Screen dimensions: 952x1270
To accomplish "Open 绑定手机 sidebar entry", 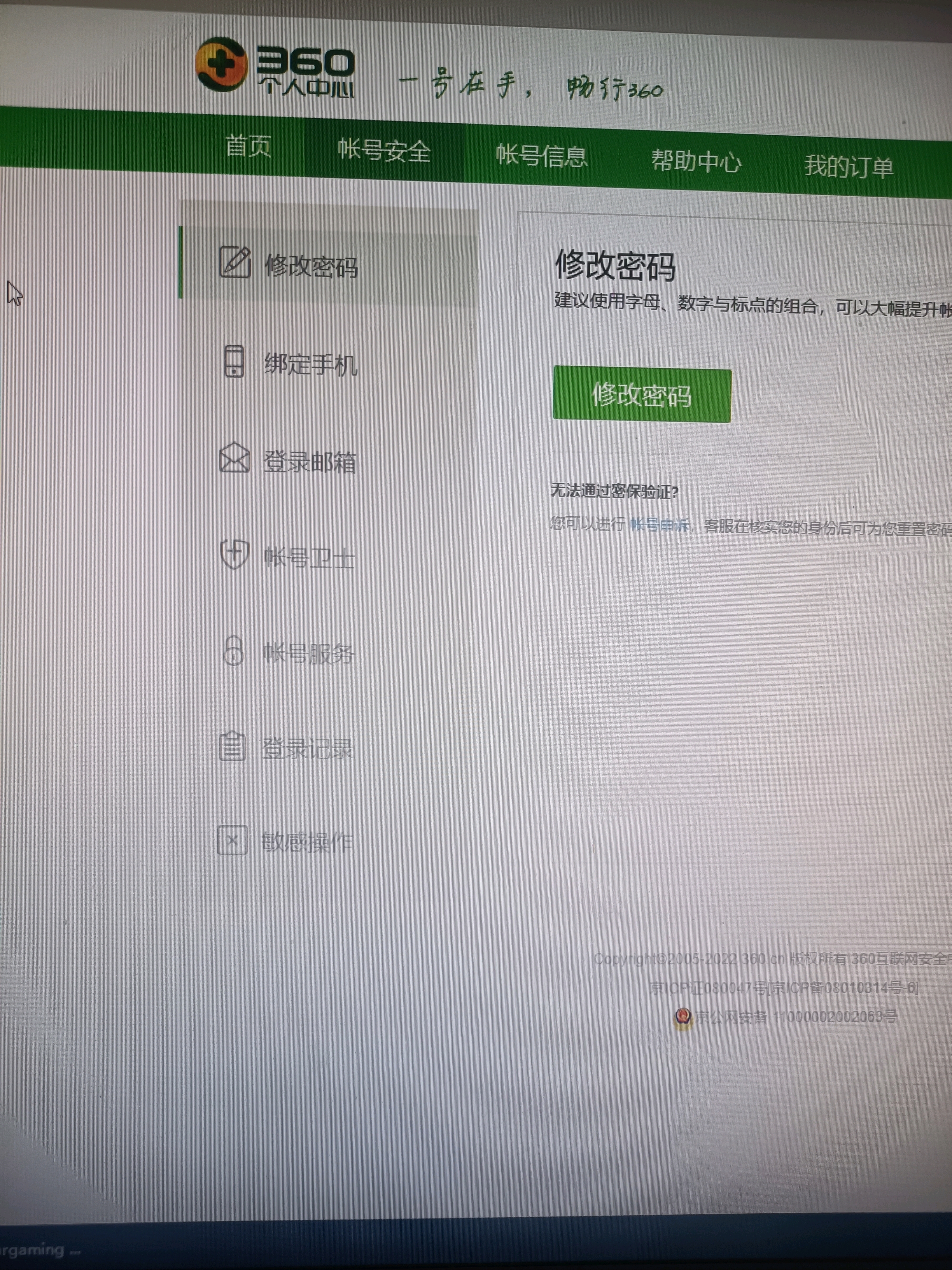I will [x=310, y=365].
